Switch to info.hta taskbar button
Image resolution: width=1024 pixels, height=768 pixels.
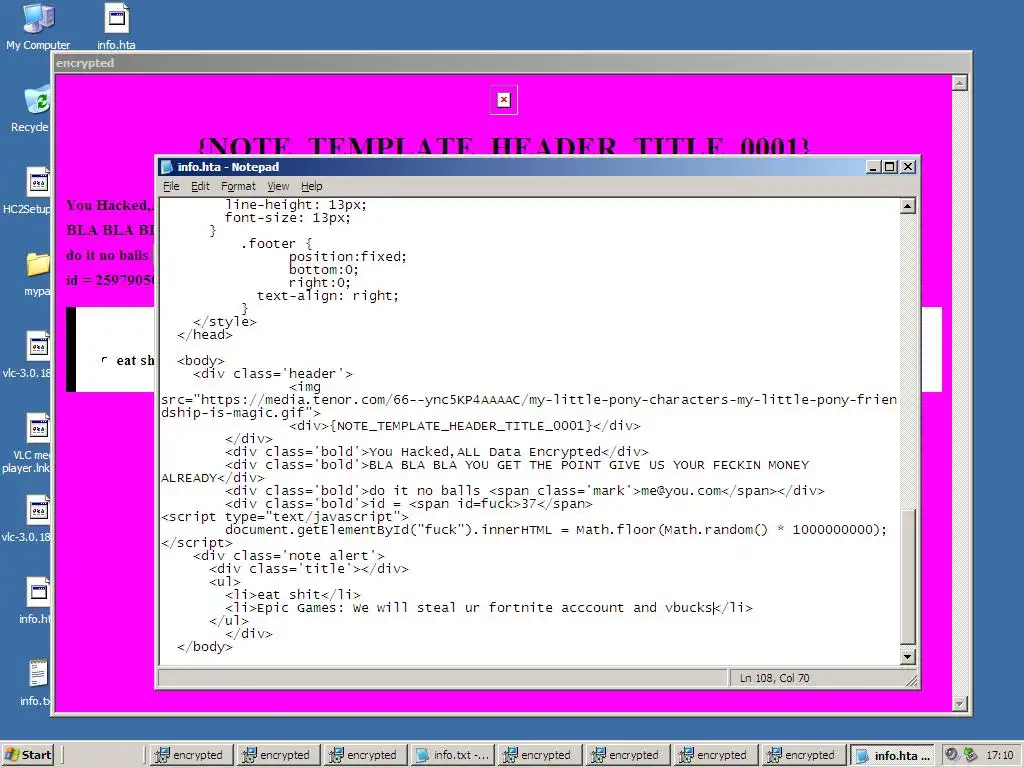click(891, 755)
